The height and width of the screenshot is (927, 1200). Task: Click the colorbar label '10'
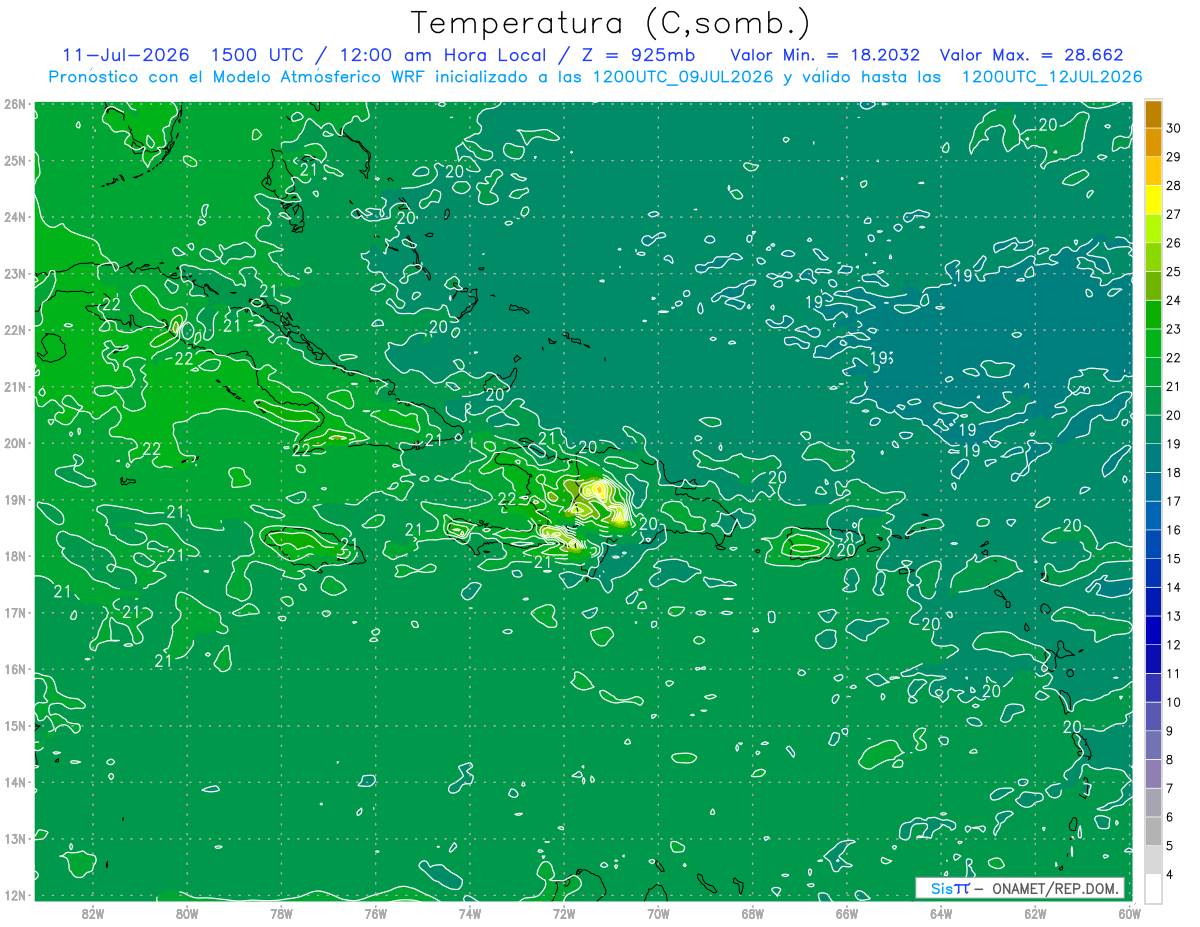click(x=1173, y=702)
